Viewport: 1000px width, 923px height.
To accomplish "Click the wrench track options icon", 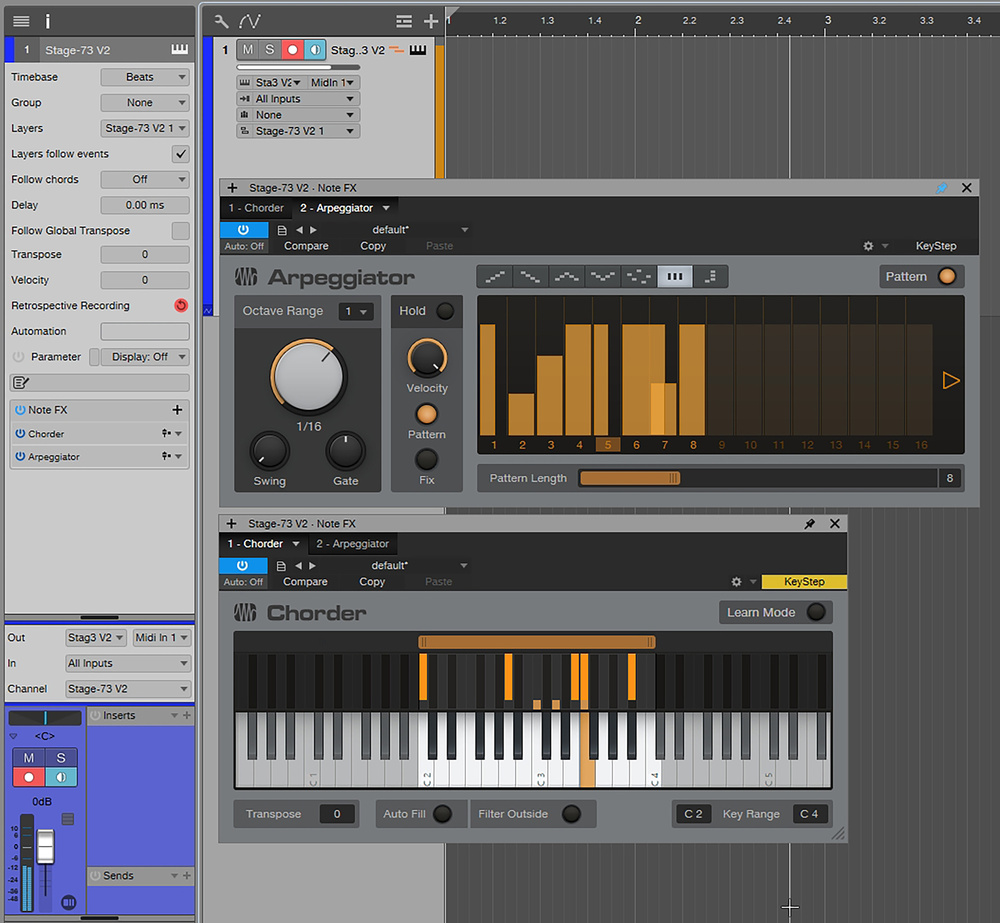I will point(221,20).
